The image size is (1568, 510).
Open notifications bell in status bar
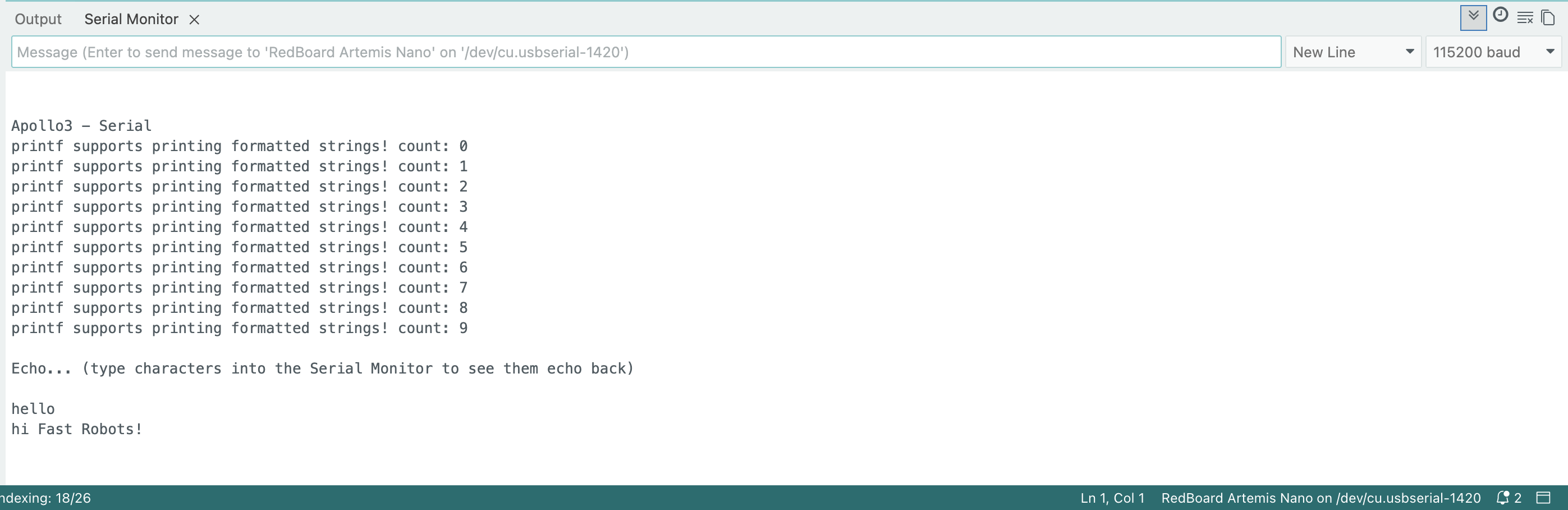1503,498
